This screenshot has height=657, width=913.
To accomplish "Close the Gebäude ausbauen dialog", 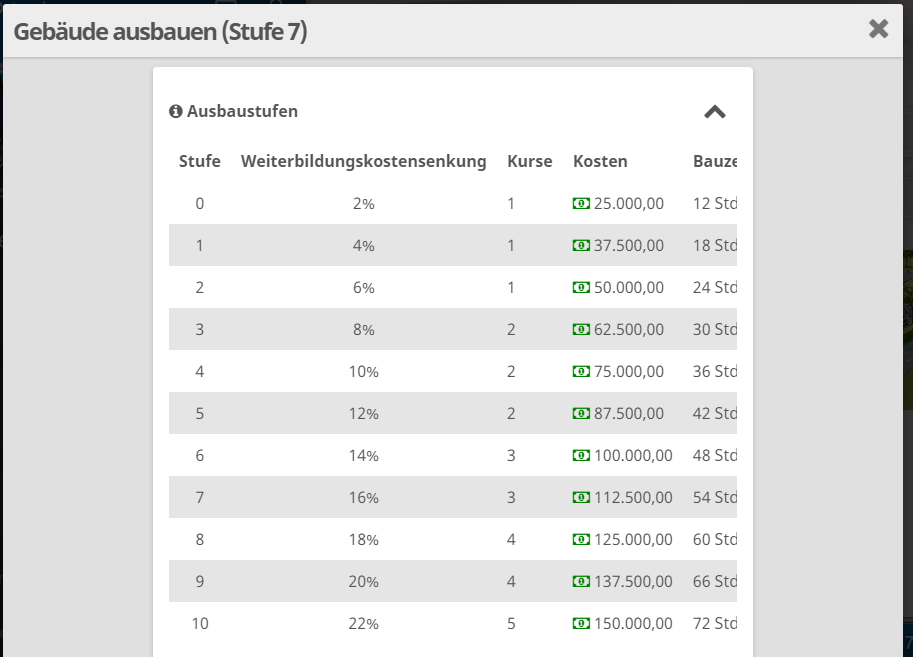I will (878, 29).
